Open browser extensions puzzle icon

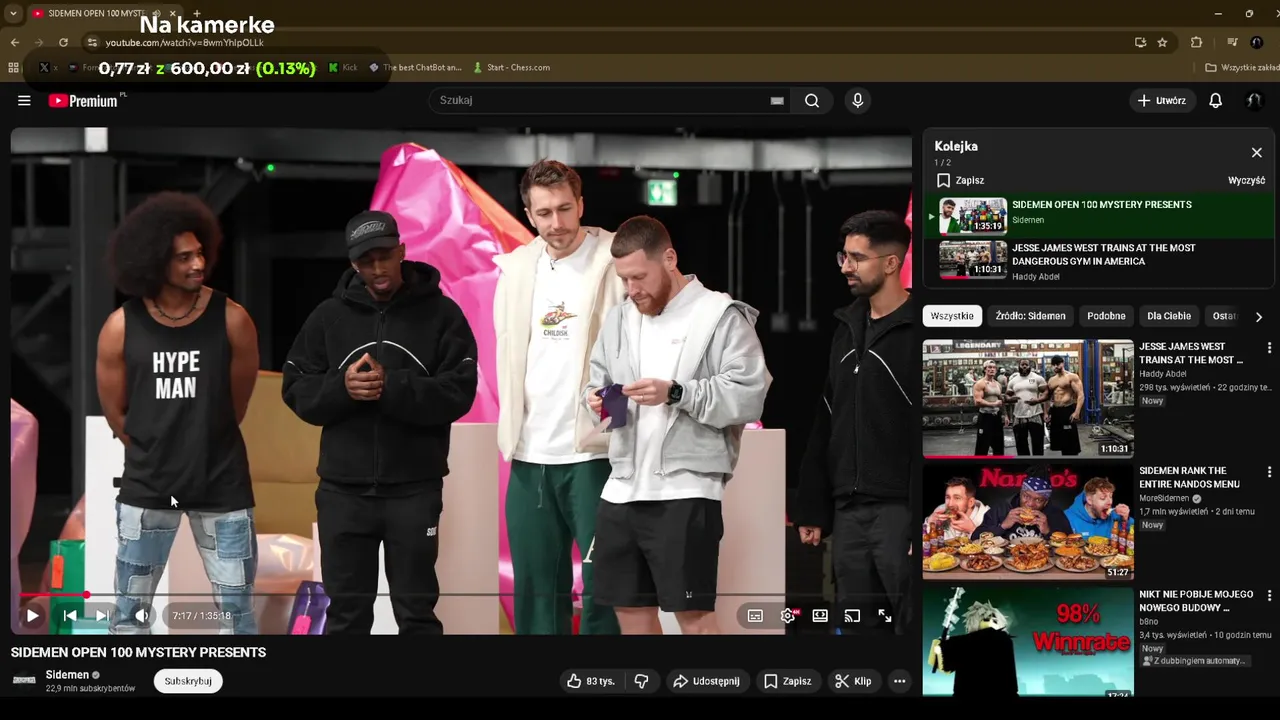pos(1196,42)
